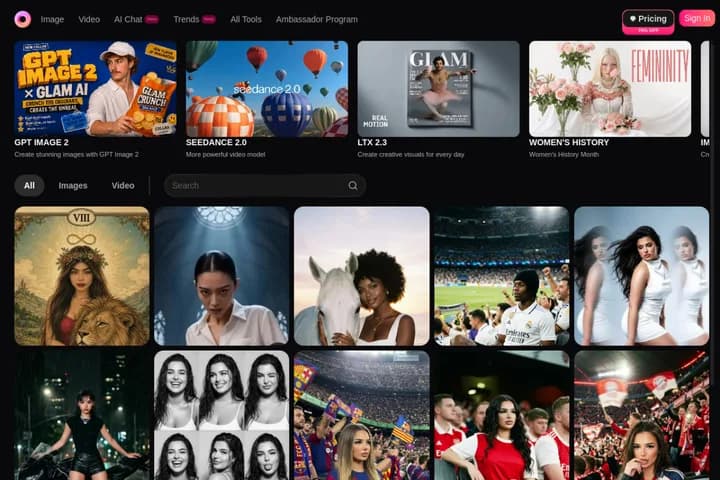Open the Trends menu item
The width and height of the screenshot is (720, 480).
click(x=194, y=19)
